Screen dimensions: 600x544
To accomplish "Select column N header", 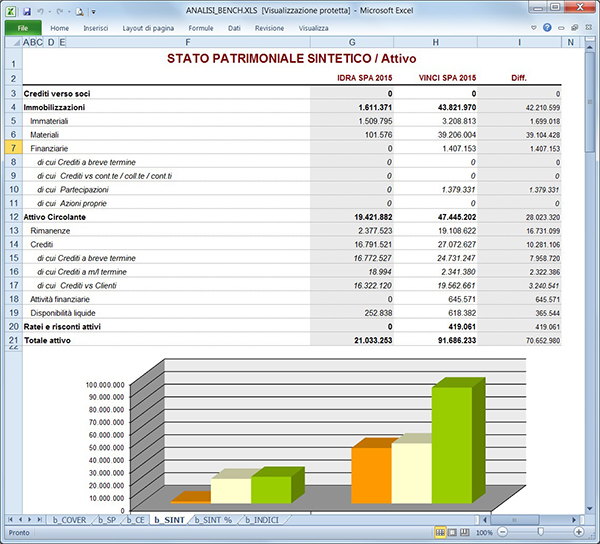I will pyautogui.click(x=571, y=42).
